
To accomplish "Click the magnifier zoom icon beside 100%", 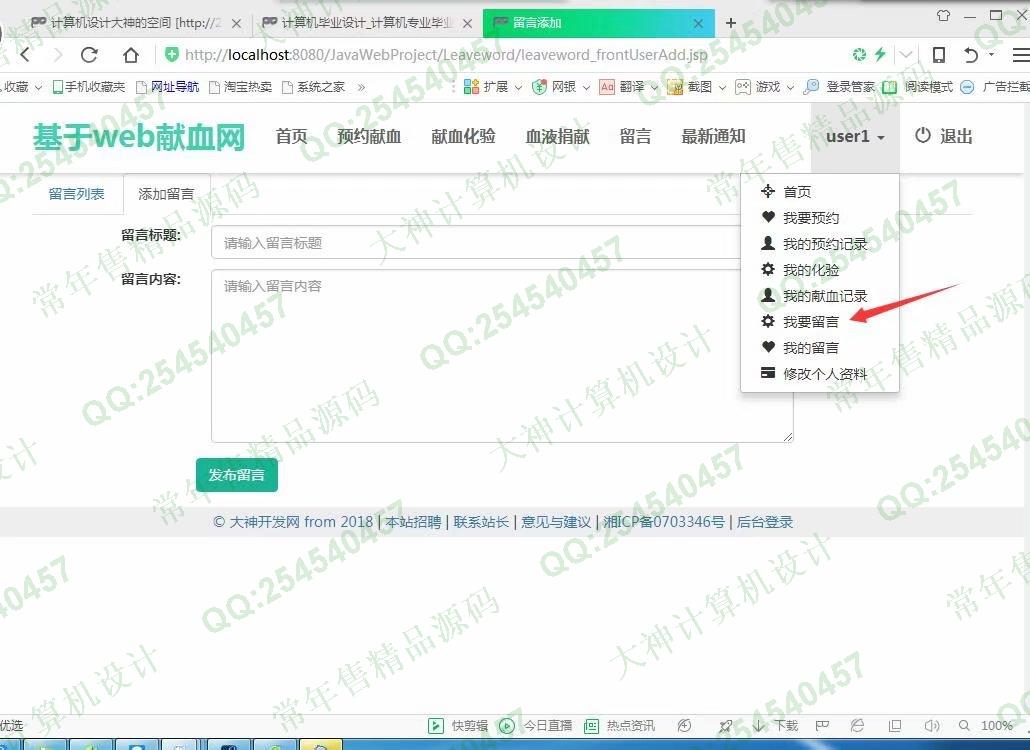I will 964,726.
